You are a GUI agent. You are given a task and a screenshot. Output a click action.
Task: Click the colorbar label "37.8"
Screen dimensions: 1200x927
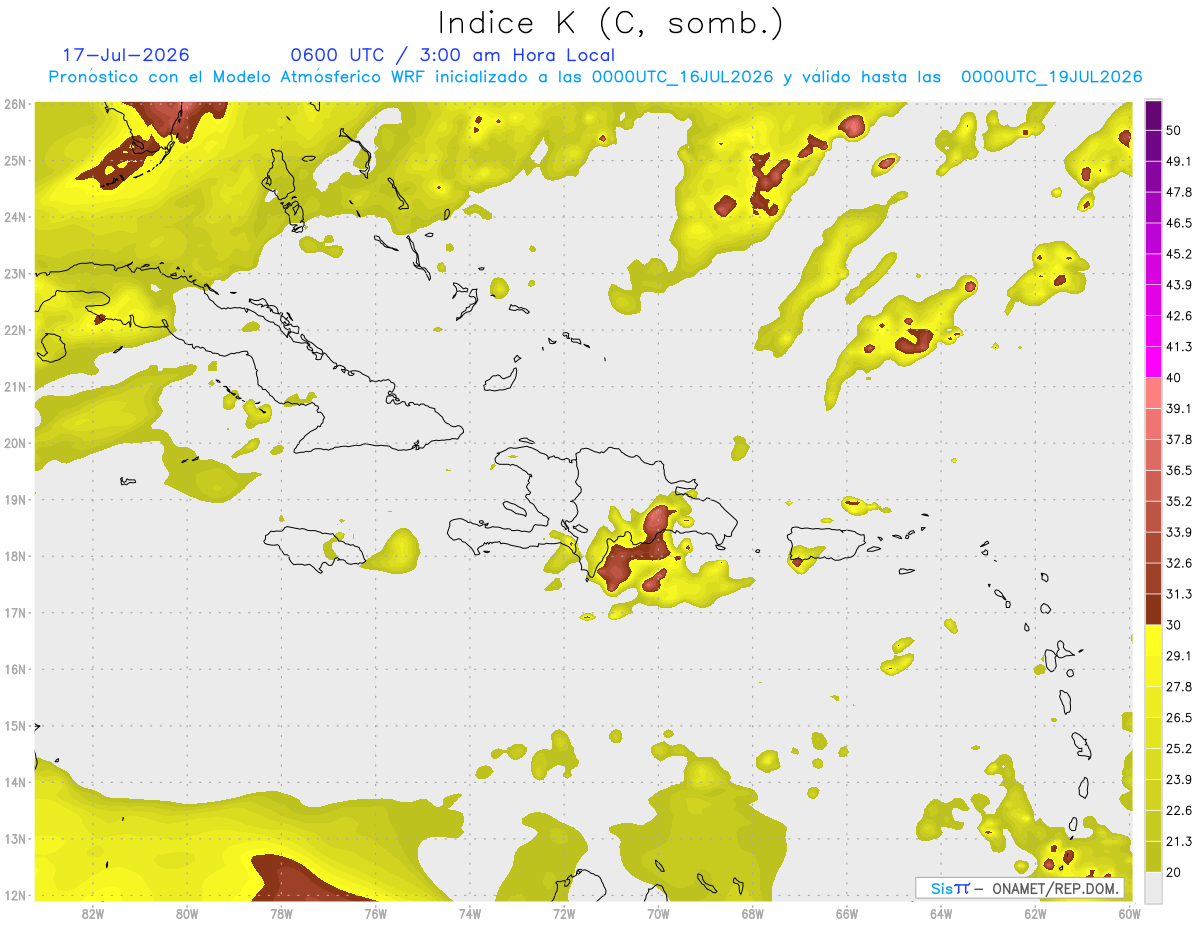pyautogui.click(x=1178, y=439)
